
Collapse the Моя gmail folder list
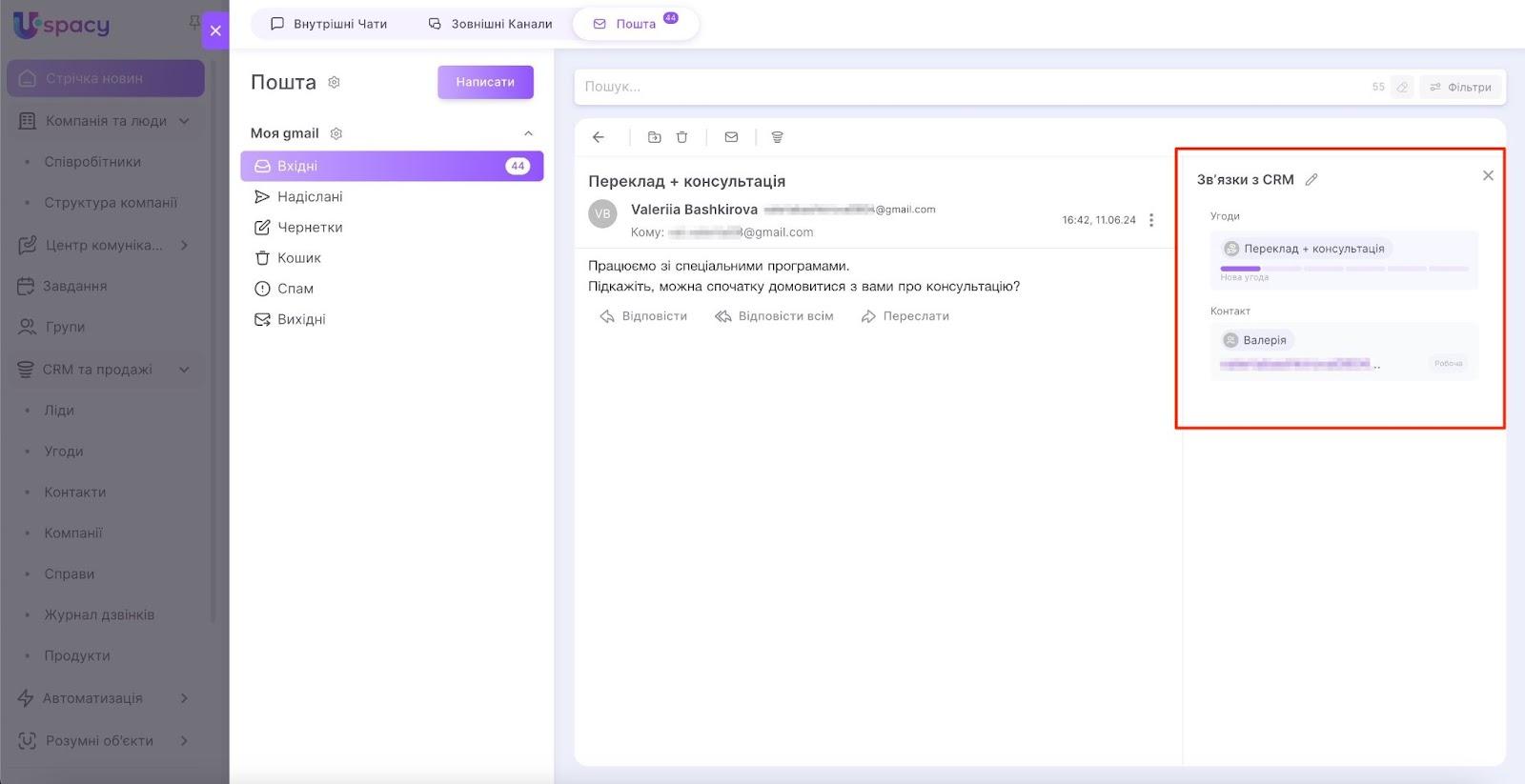(x=528, y=133)
